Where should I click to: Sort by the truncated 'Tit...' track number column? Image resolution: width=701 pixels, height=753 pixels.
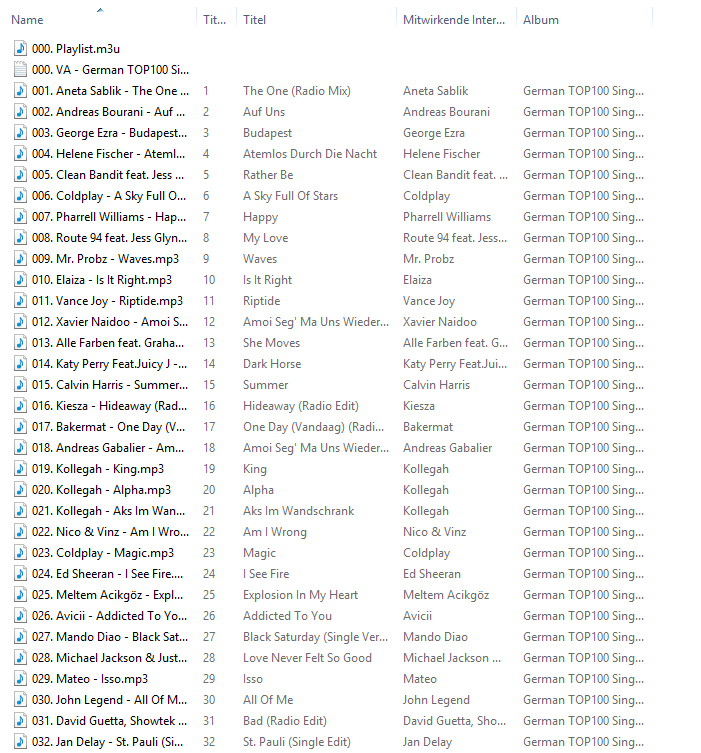click(214, 20)
